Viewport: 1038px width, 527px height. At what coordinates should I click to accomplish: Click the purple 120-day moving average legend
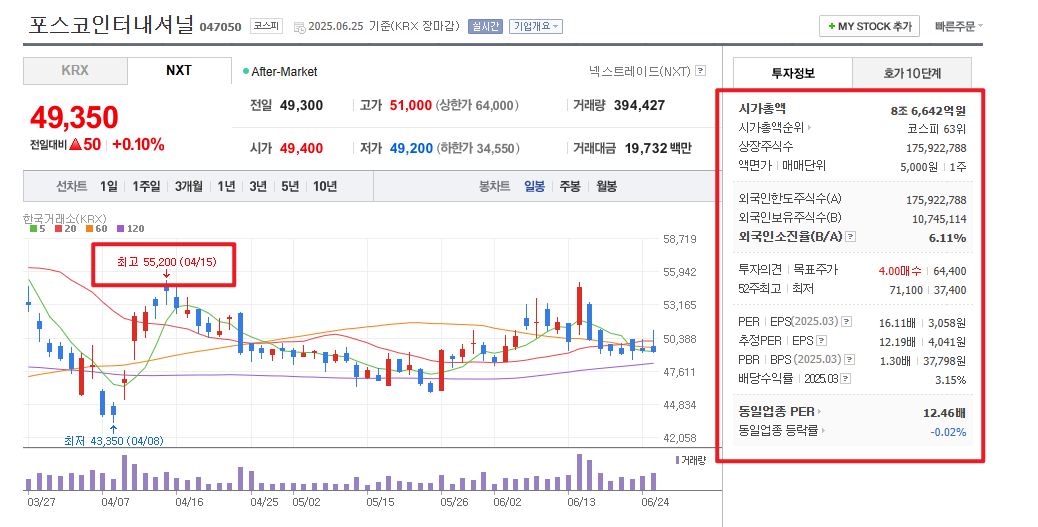(x=130, y=228)
